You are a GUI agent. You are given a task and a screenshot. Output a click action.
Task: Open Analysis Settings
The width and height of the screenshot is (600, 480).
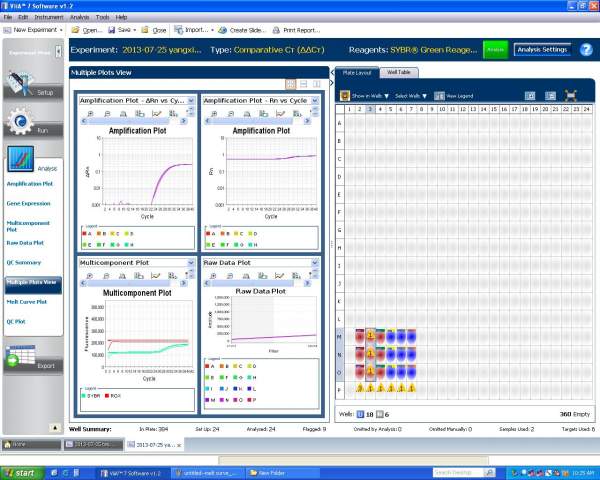tap(542, 50)
